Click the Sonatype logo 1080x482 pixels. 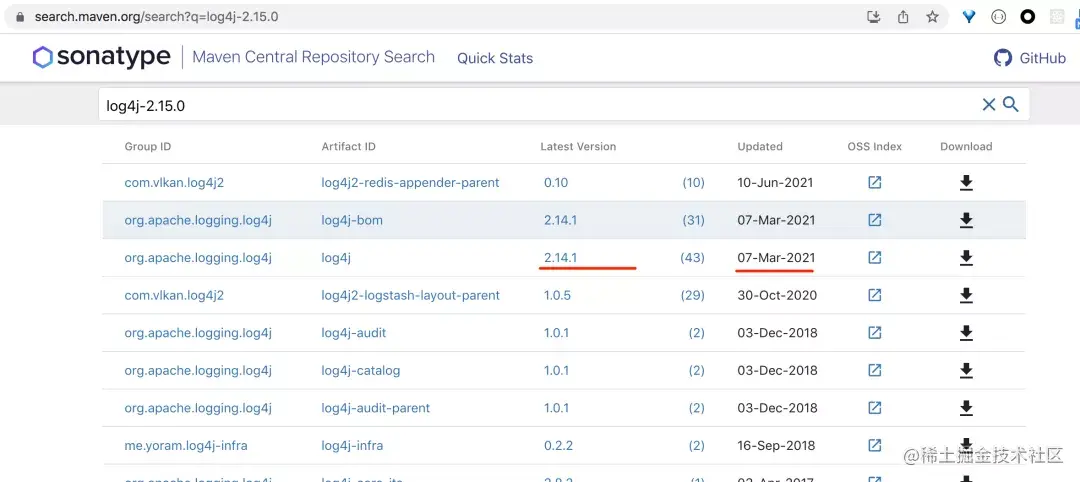101,57
